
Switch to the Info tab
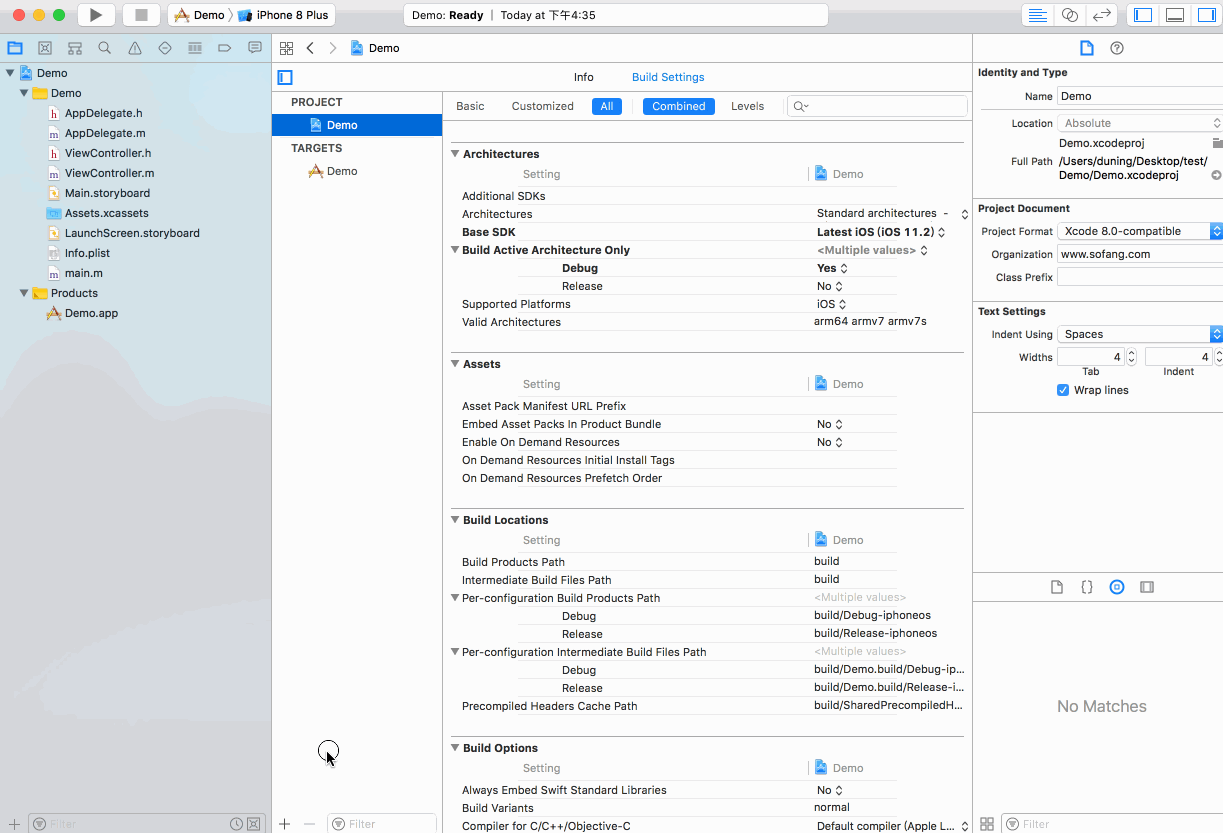pyautogui.click(x=584, y=77)
